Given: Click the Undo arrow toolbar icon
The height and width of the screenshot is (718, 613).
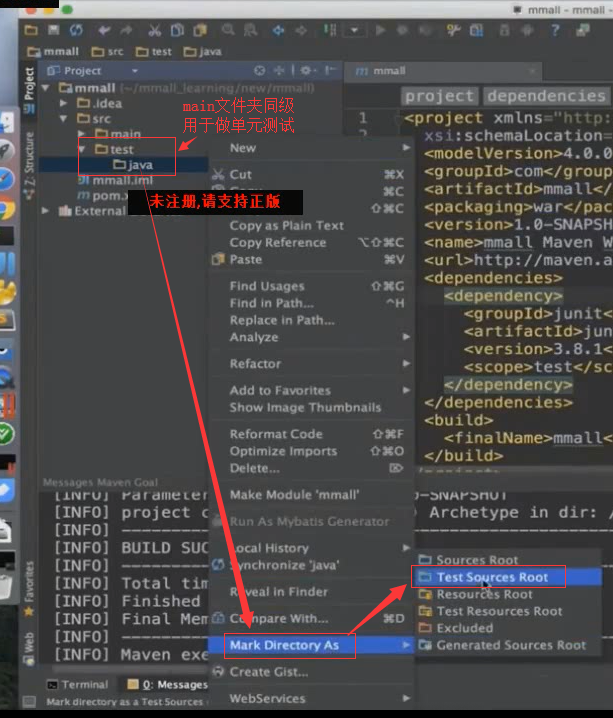Looking at the screenshot, I should click(x=104, y=31).
